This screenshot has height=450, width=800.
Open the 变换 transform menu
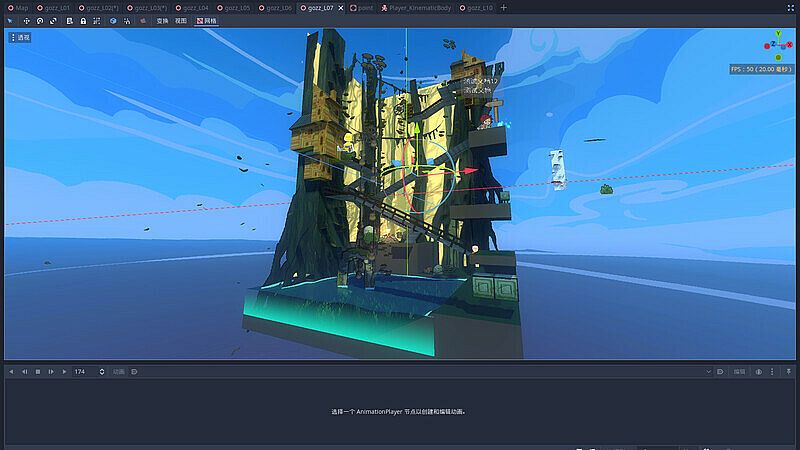(162, 20)
